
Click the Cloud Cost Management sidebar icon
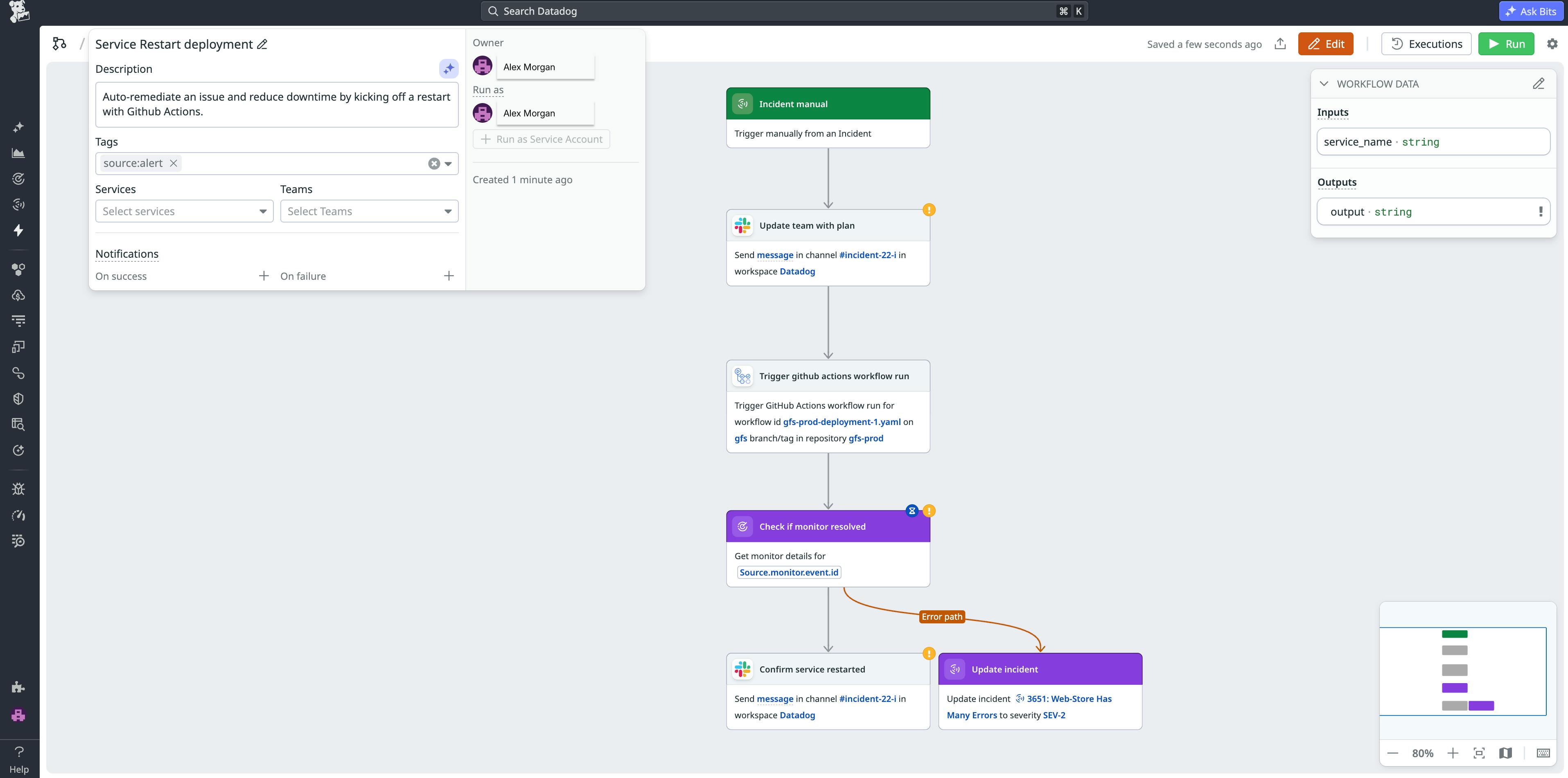(18, 296)
